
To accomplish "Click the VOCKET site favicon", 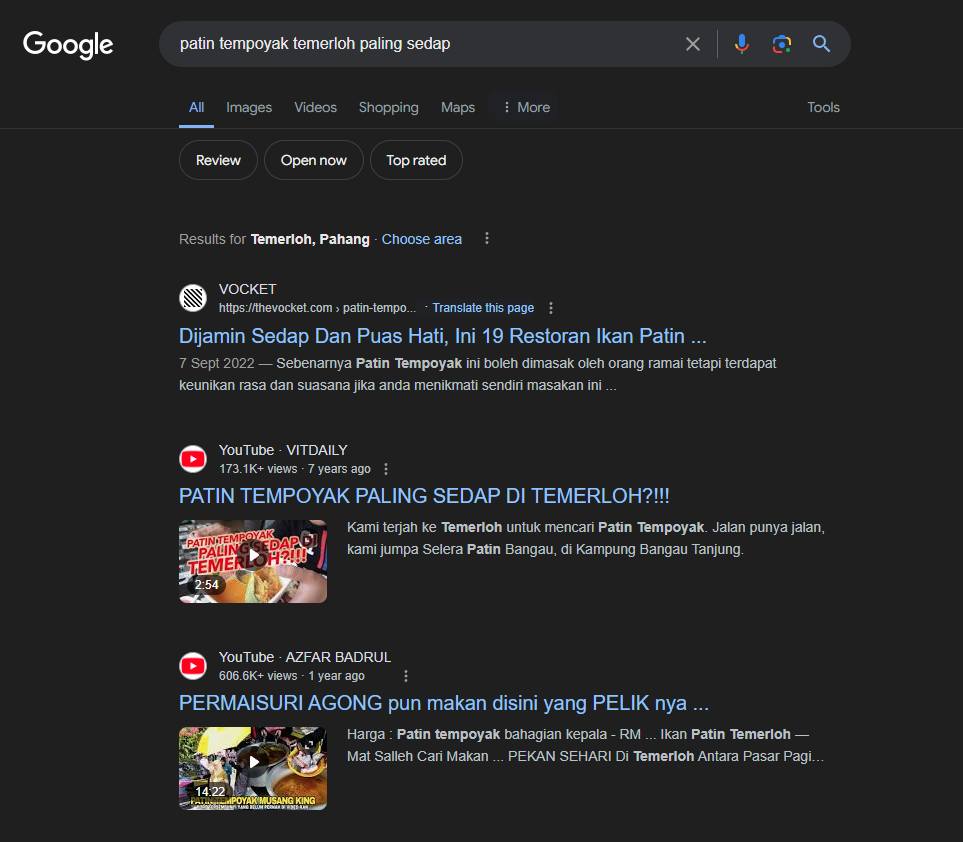I will pyautogui.click(x=193, y=298).
